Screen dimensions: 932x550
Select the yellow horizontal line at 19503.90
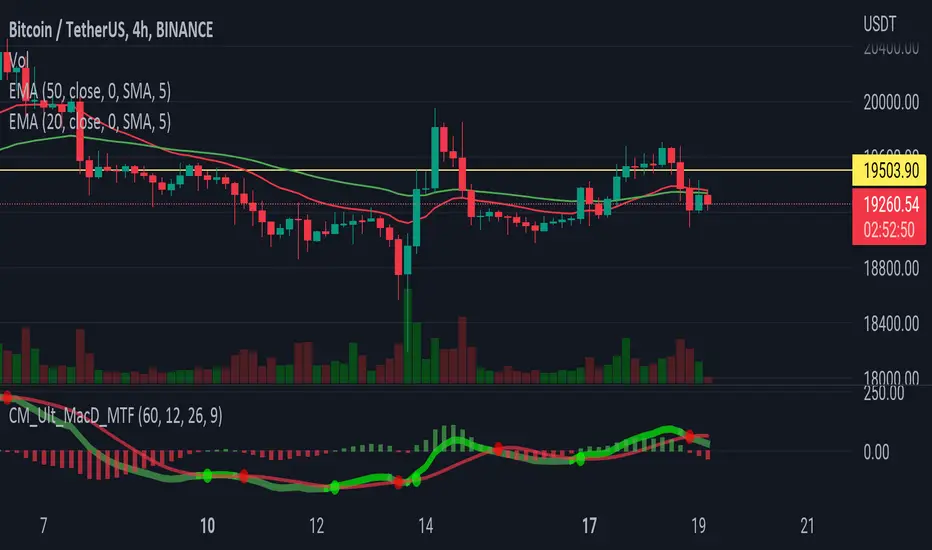[426, 171]
